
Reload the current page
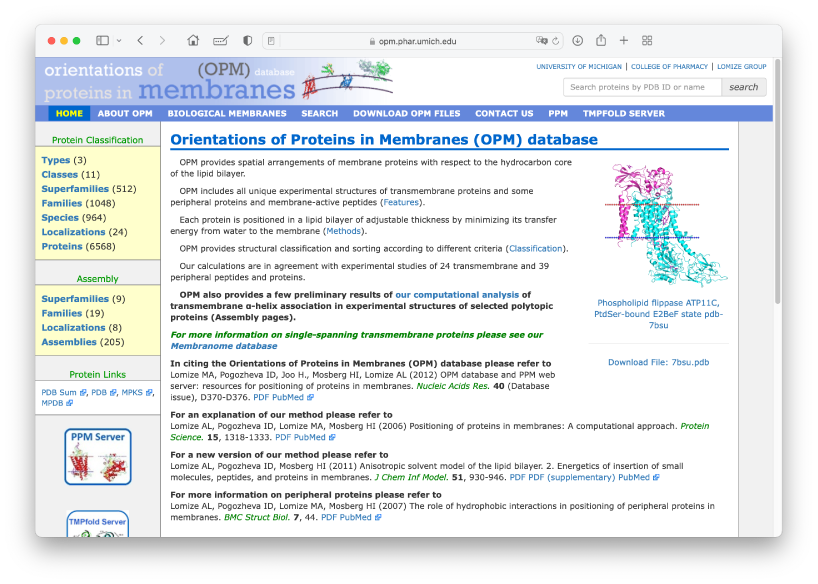coord(556,41)
